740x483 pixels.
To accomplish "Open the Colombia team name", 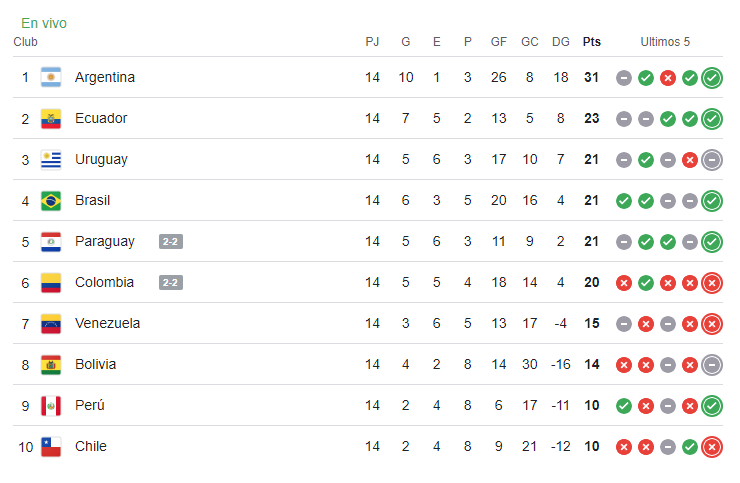I will [x=104, y=282].
